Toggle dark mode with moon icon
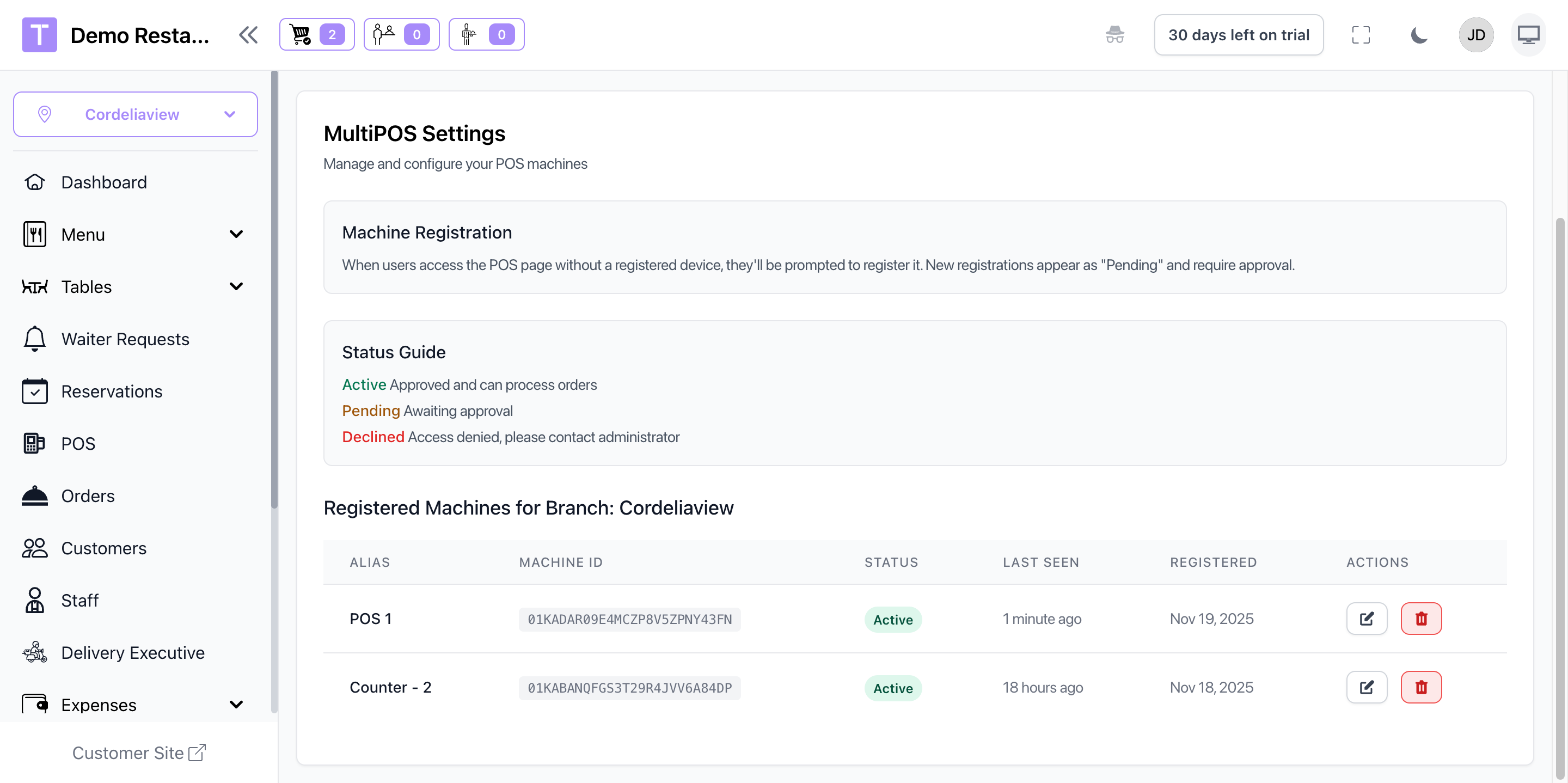The image size is (1568, 783). pyautogui.click(x=1418, y=35)
